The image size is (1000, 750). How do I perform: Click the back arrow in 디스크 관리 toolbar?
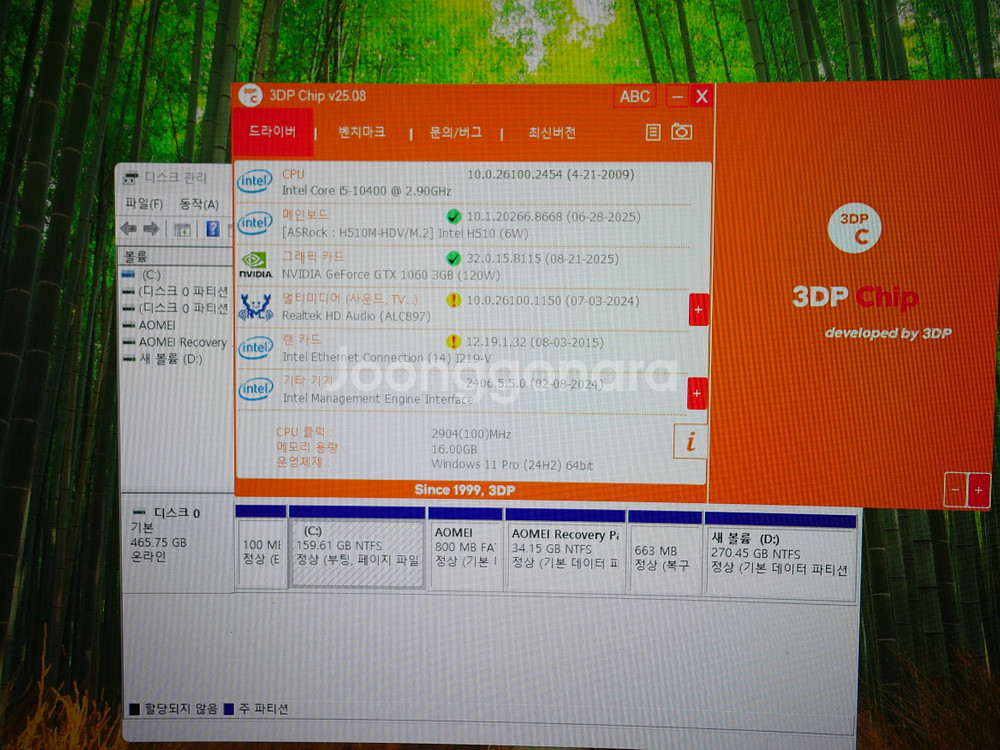(x=128, y=228)
